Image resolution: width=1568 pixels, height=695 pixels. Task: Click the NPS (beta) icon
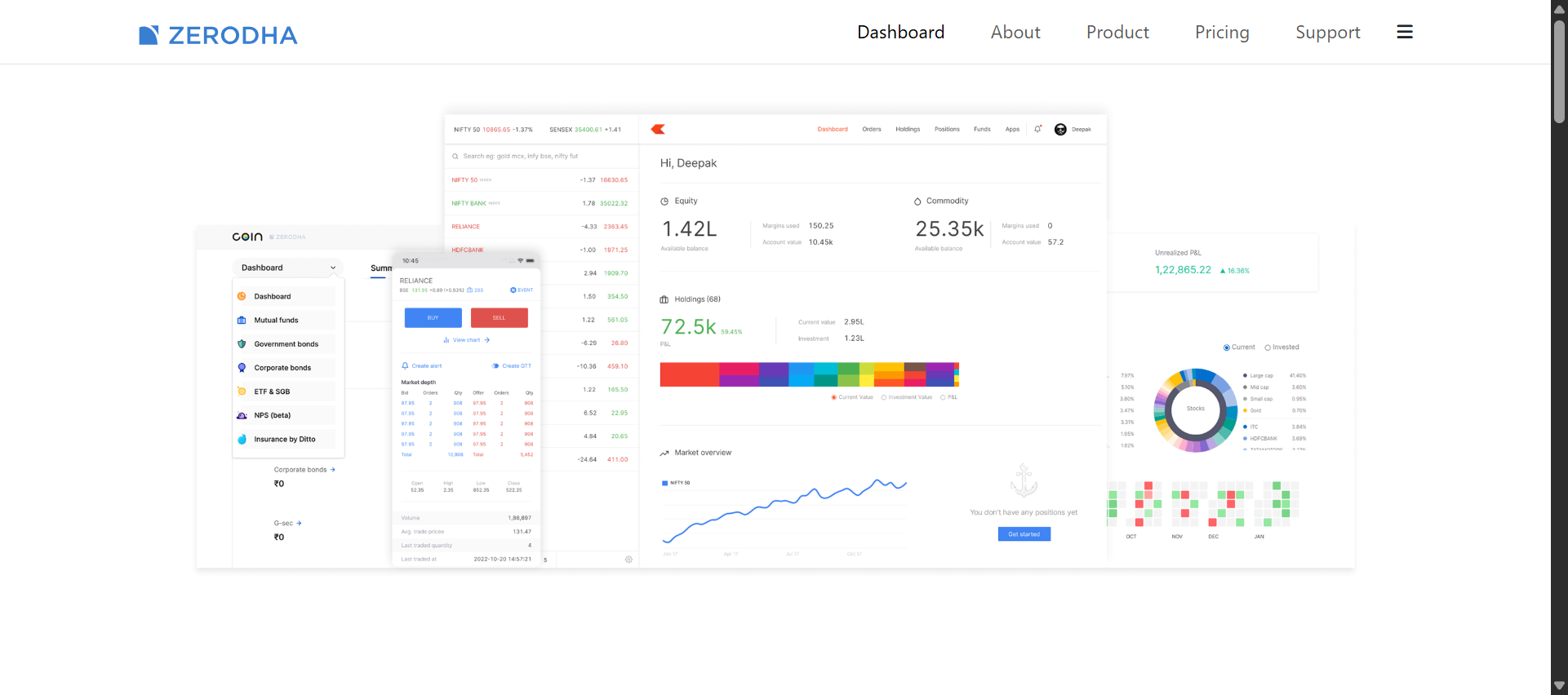coord(242,415)
